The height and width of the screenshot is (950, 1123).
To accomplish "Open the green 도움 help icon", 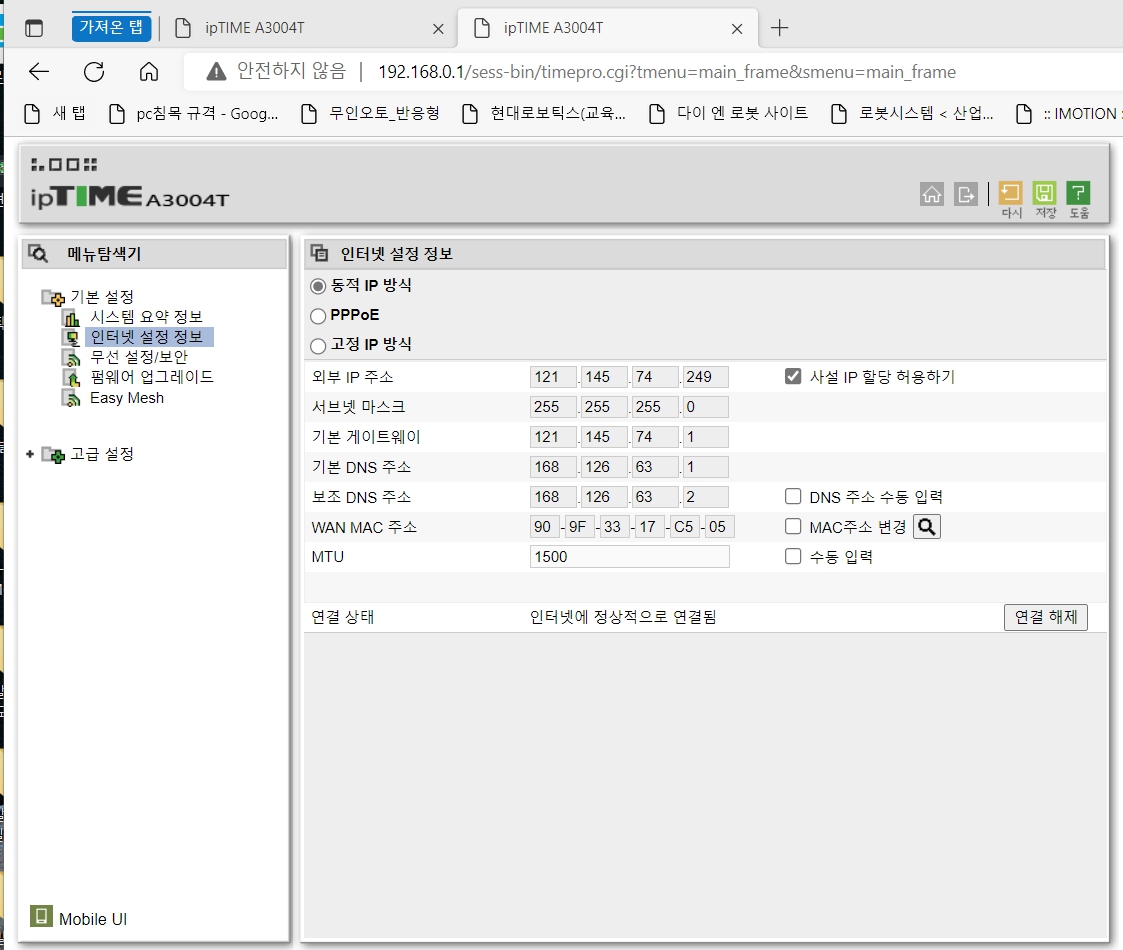I will (x=1078, y=193).
